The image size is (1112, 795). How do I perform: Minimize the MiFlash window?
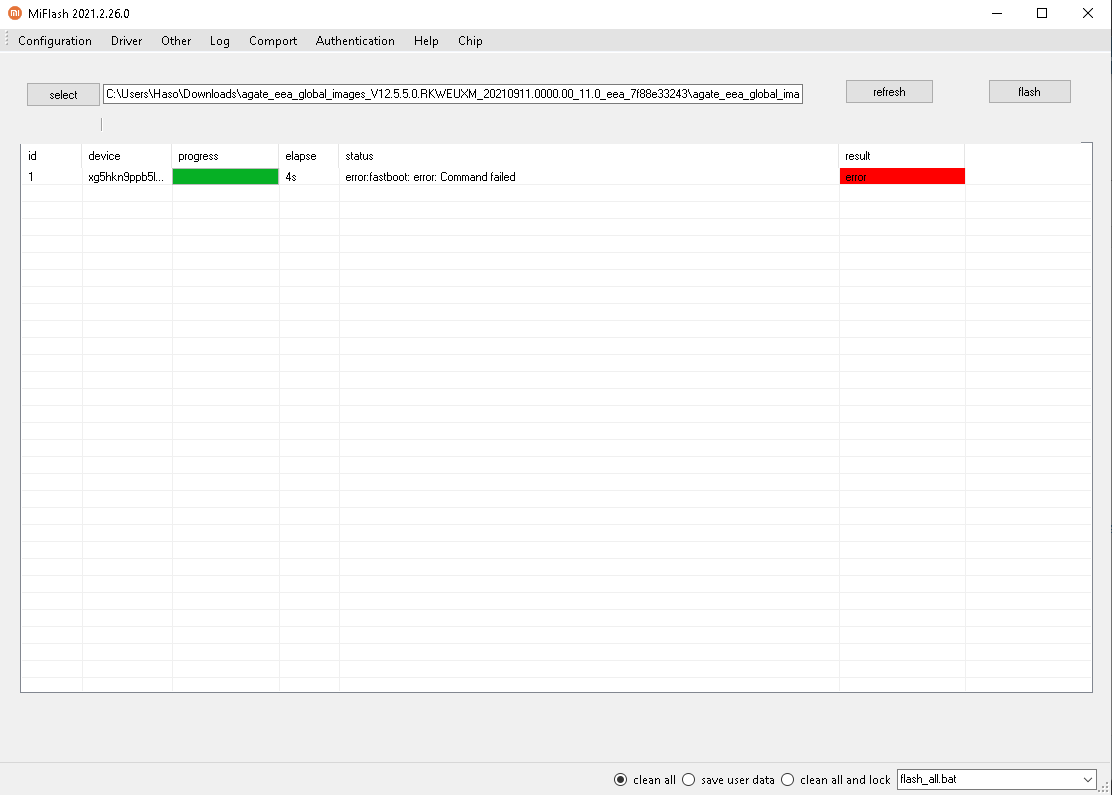(x=997, y=13)
